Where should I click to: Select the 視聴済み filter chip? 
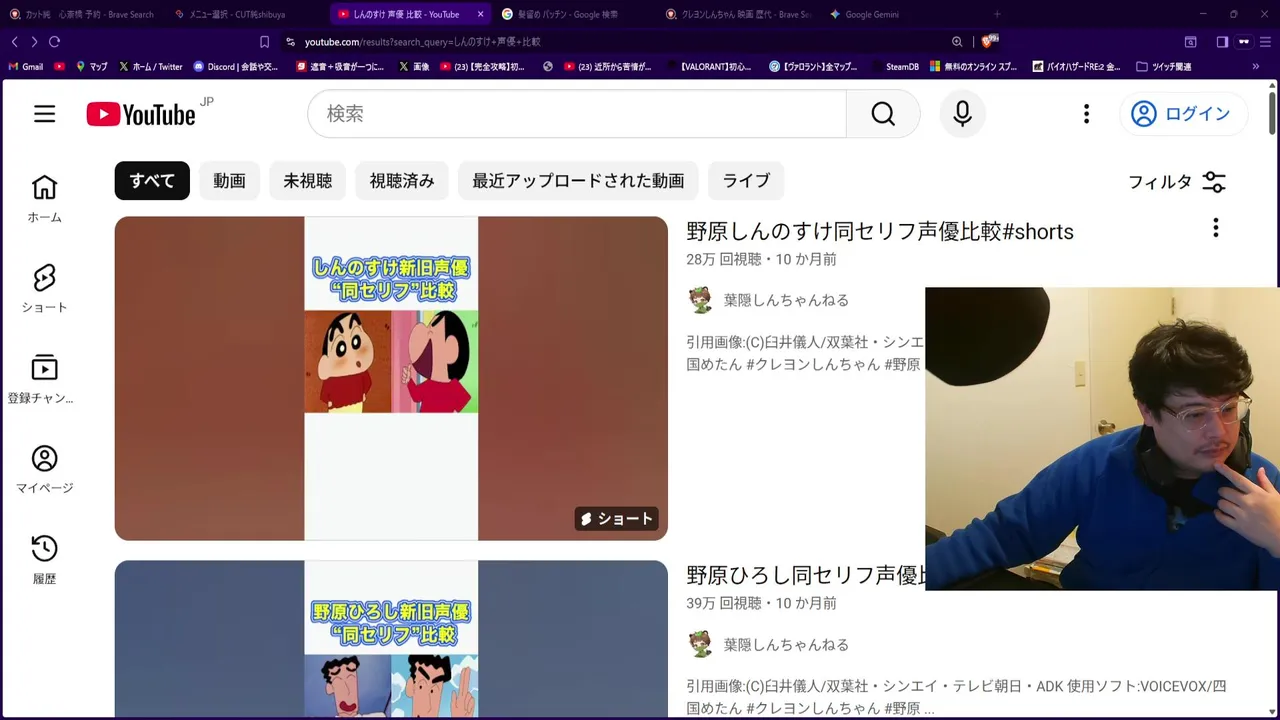pyautogui.click(x=402, y=181)
